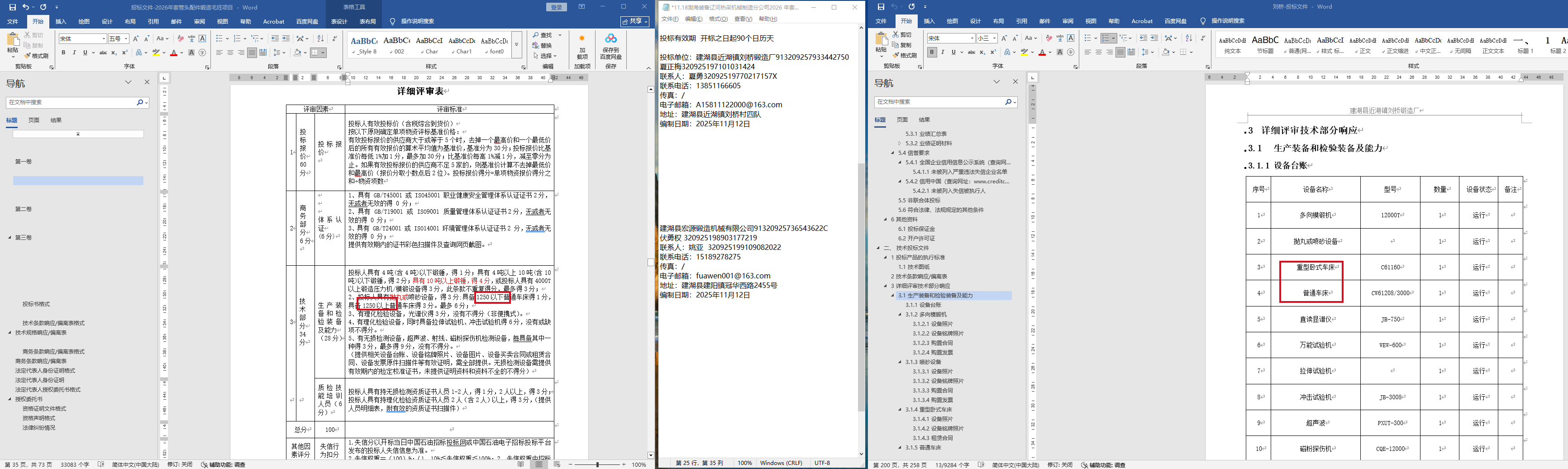Click the Bold button in left Word window
This screenshot has height=469, width=1568.
[x=64, y=53]
